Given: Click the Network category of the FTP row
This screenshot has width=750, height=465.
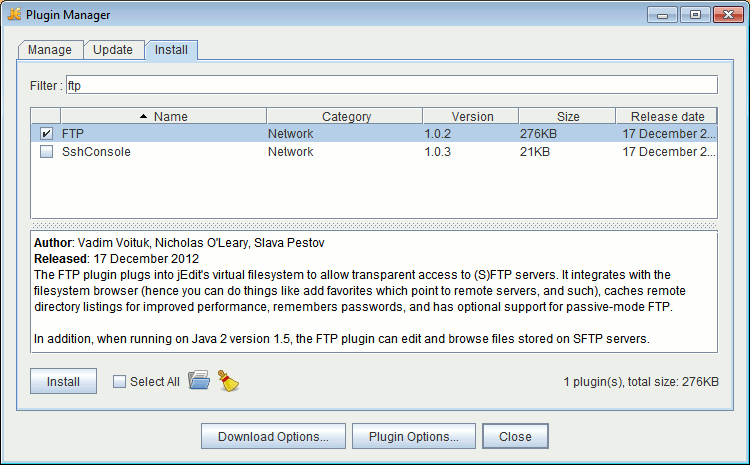Looking at the screenshot, I should pos(290,133).
